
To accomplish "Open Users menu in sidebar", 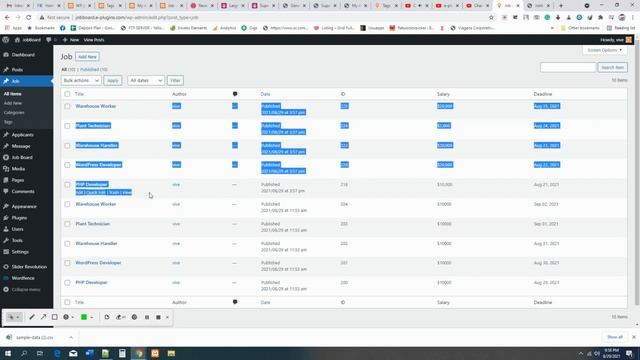I will (x=17, y=229).
